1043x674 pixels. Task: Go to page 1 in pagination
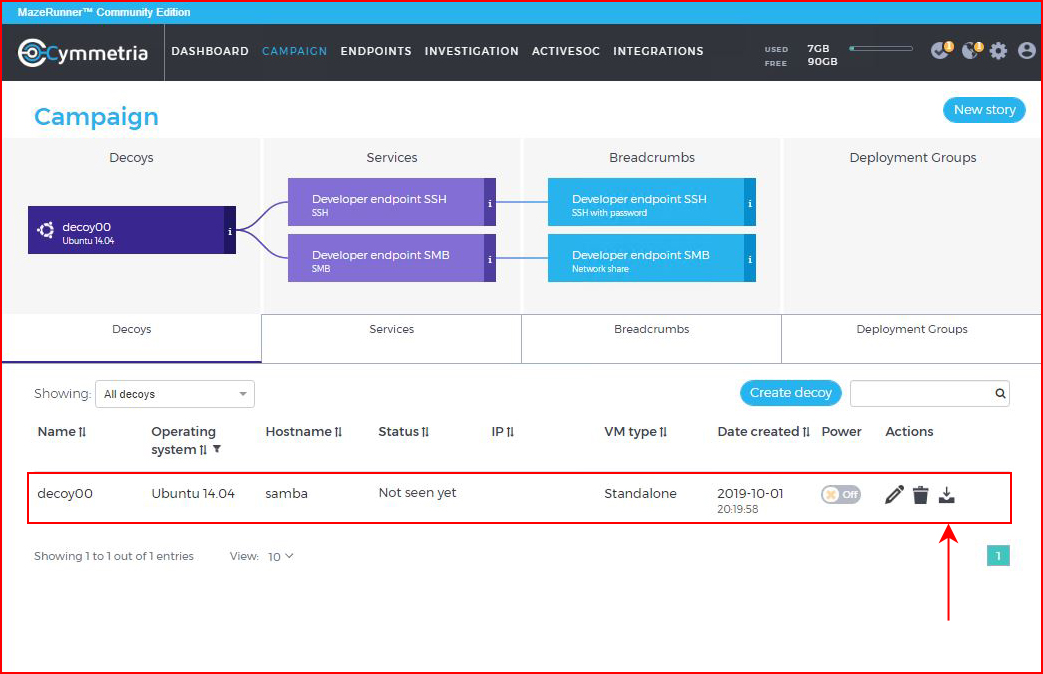coord(998,556)
